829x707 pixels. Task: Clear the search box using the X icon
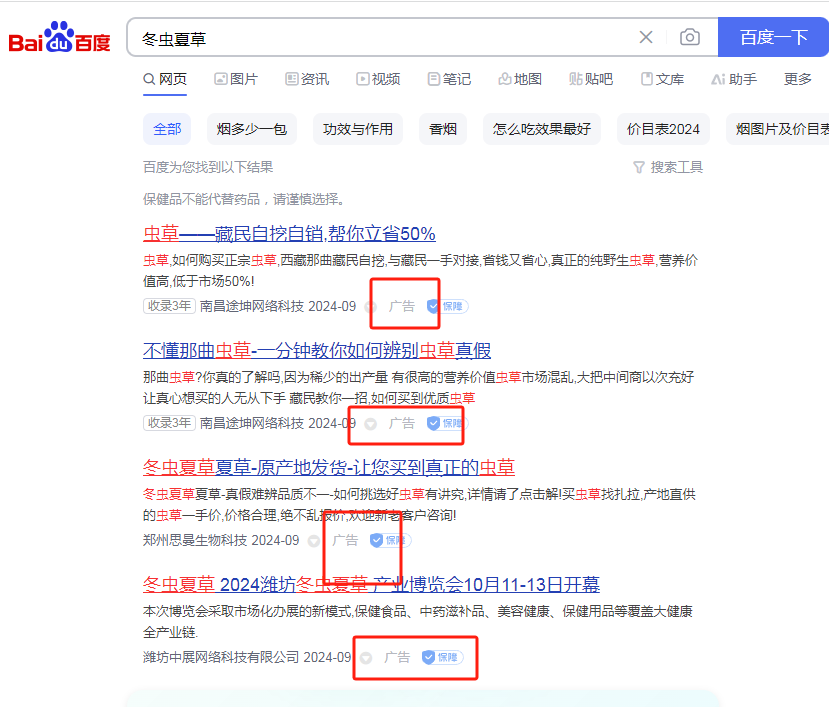[646, 36]
